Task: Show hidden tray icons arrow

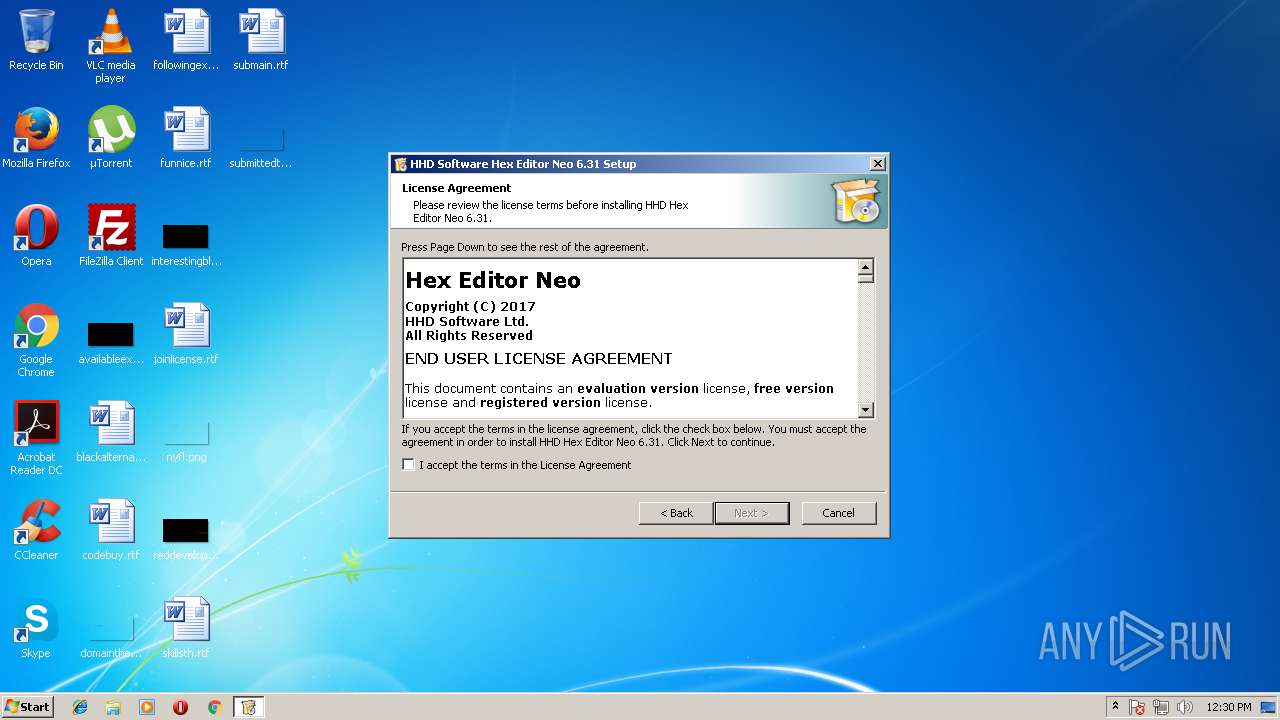Action: [1115, 707]
